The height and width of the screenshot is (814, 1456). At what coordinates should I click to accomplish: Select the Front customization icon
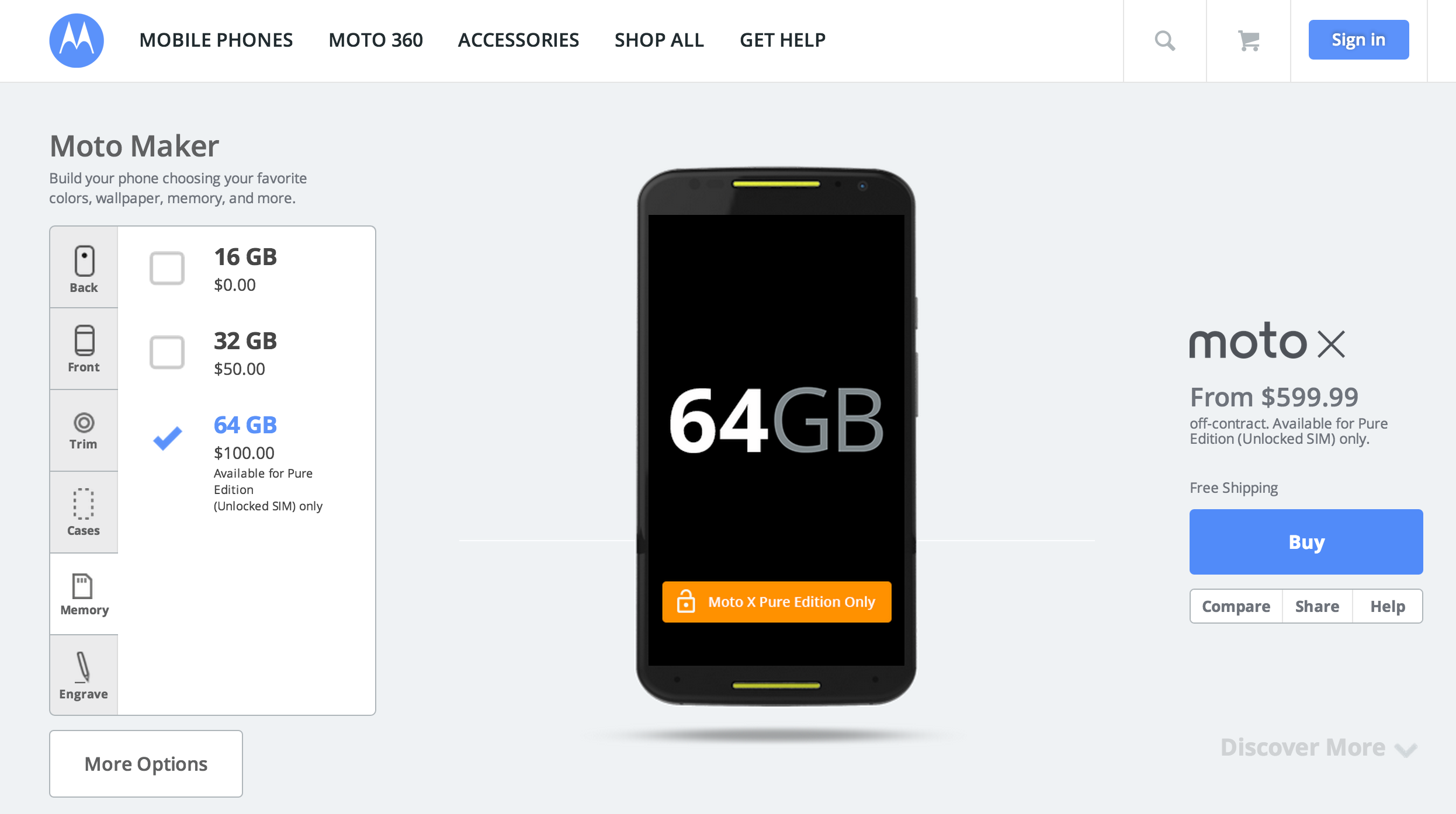pos(84,340)
